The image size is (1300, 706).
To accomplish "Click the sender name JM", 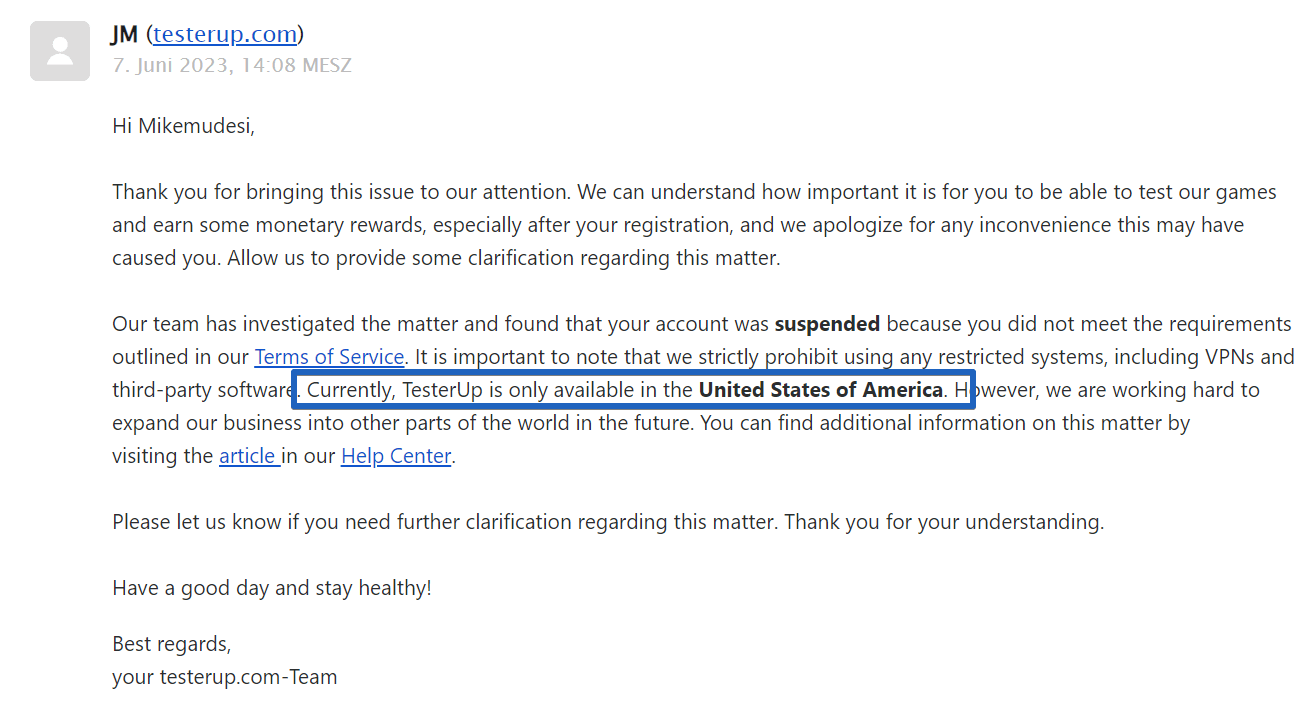I will (125, 34).
